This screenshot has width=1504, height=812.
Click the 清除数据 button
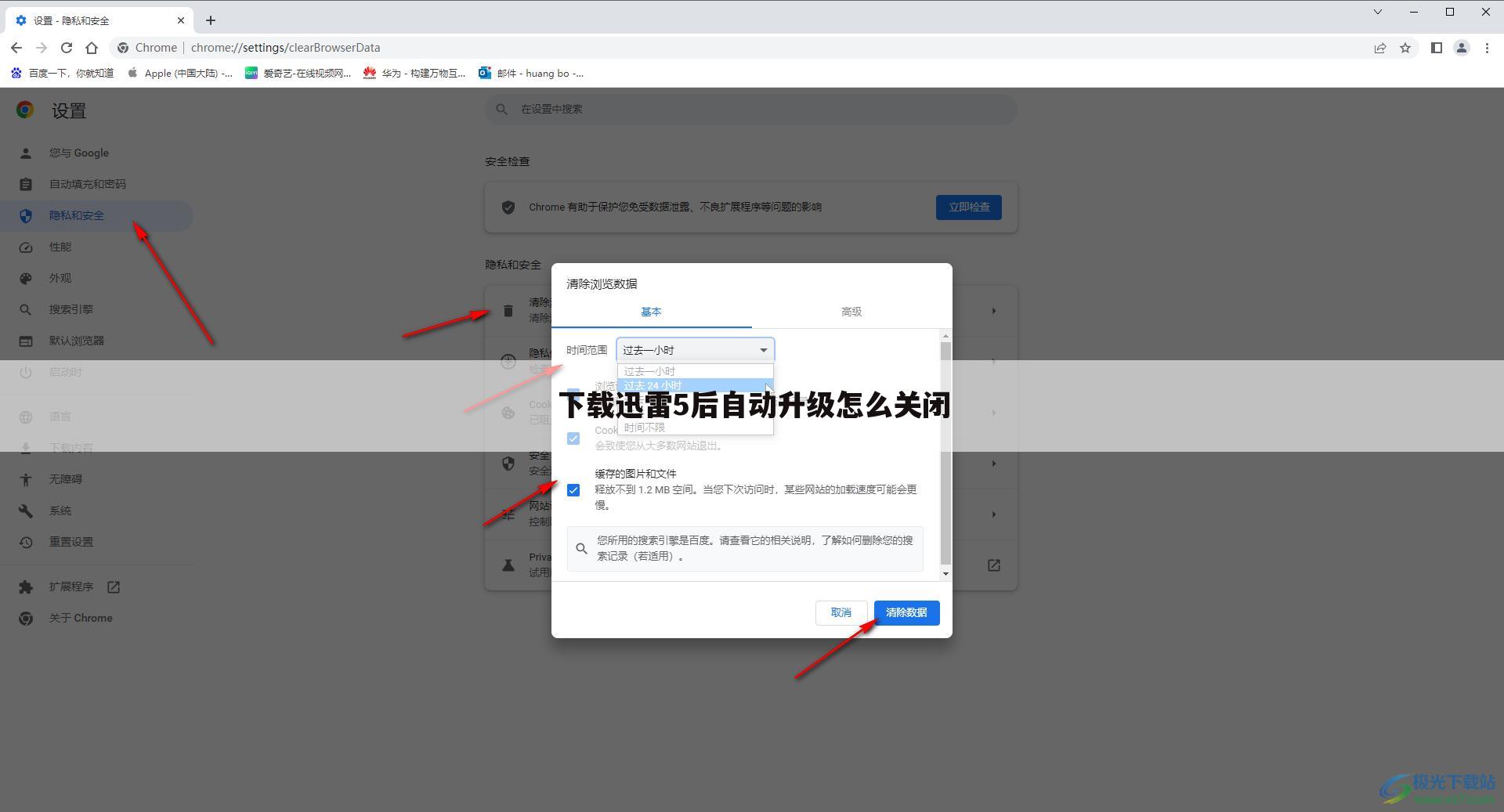pyautogui.click(x=906, y=612)
